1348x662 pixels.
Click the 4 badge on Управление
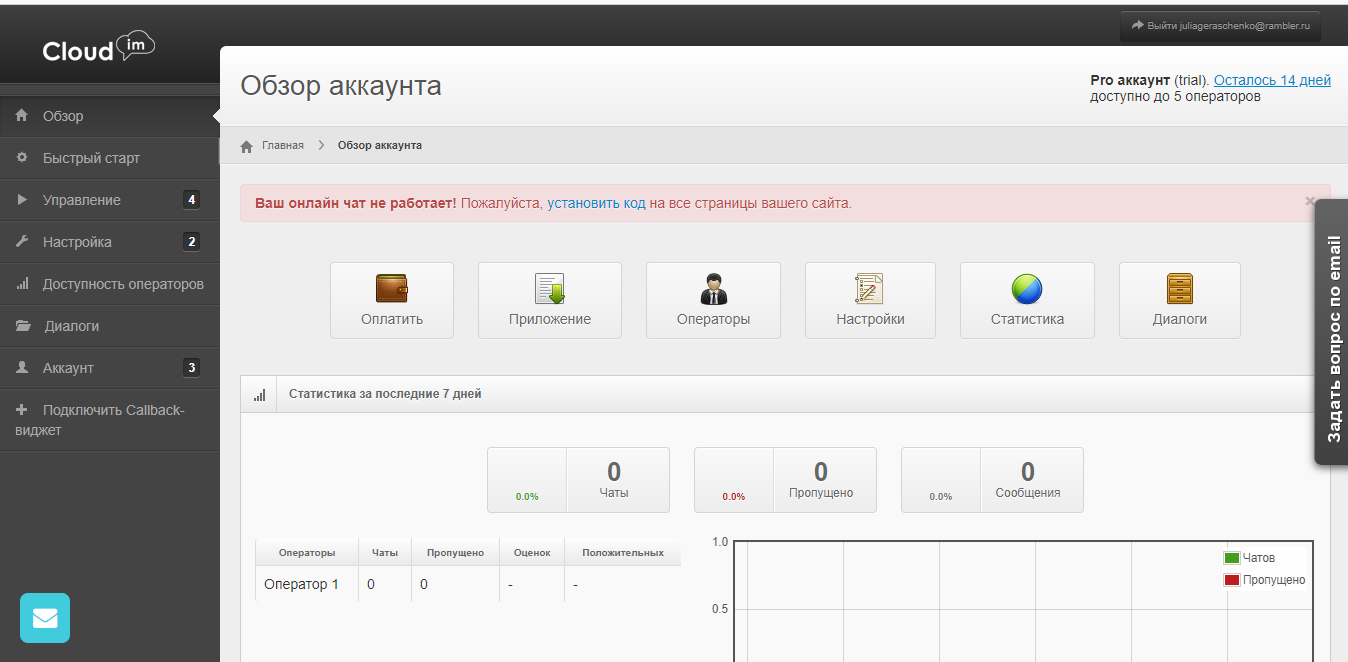click(x=191, y=200)
